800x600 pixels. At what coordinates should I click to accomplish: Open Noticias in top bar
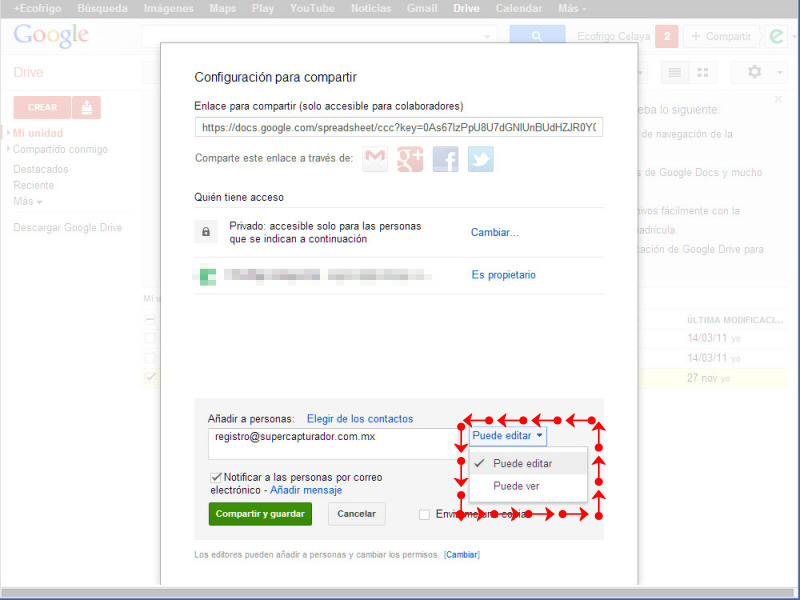point(371,8)
